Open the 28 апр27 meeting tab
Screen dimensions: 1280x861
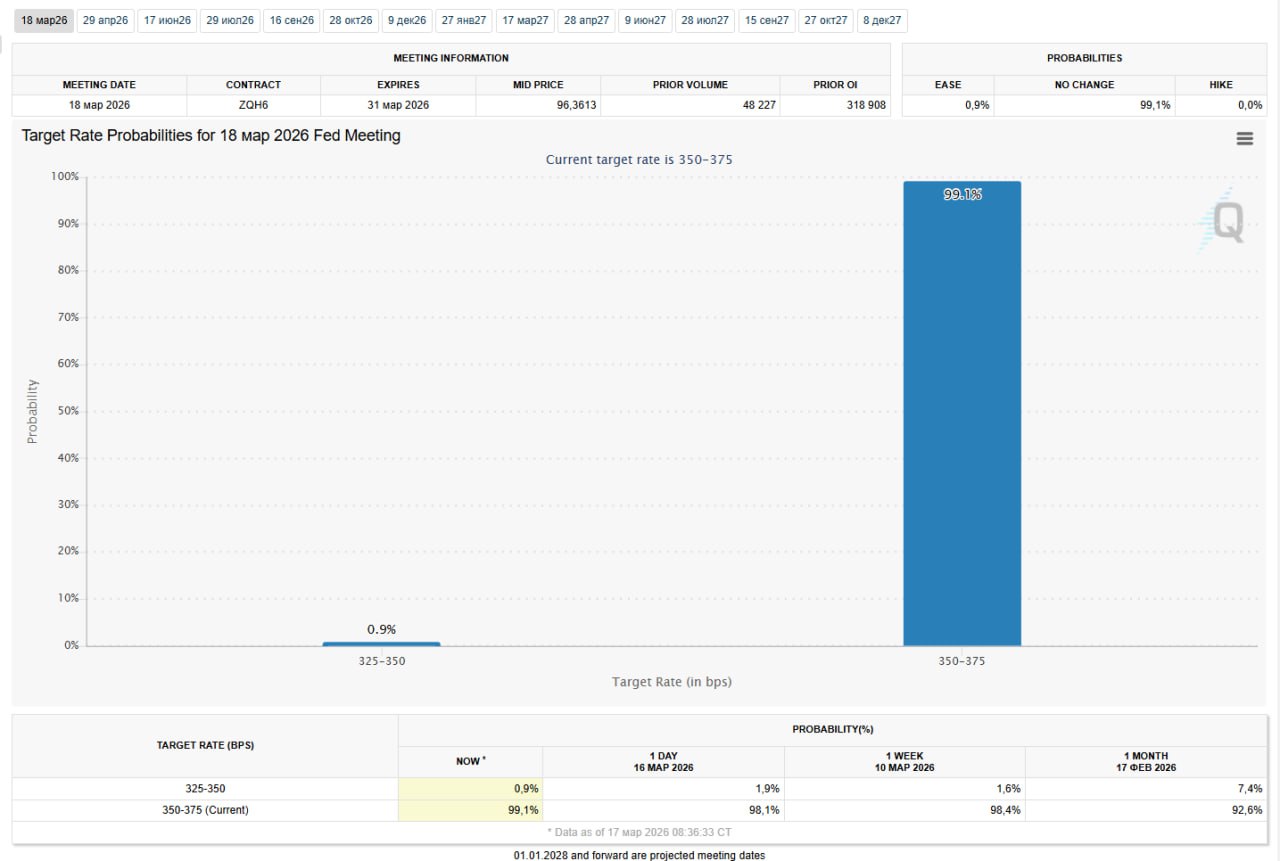coord(586,20)
